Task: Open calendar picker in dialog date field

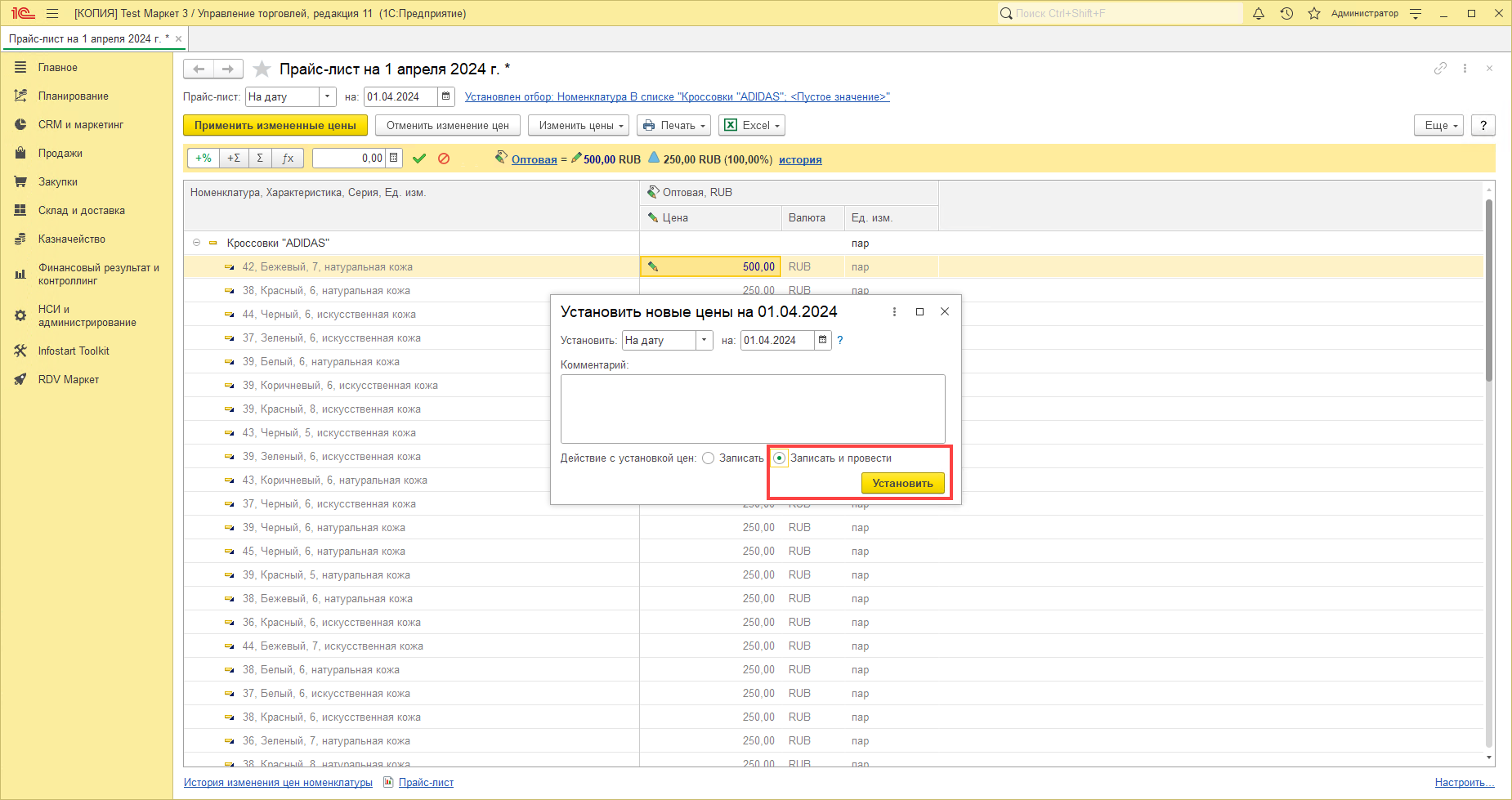Action: point(823,340)
